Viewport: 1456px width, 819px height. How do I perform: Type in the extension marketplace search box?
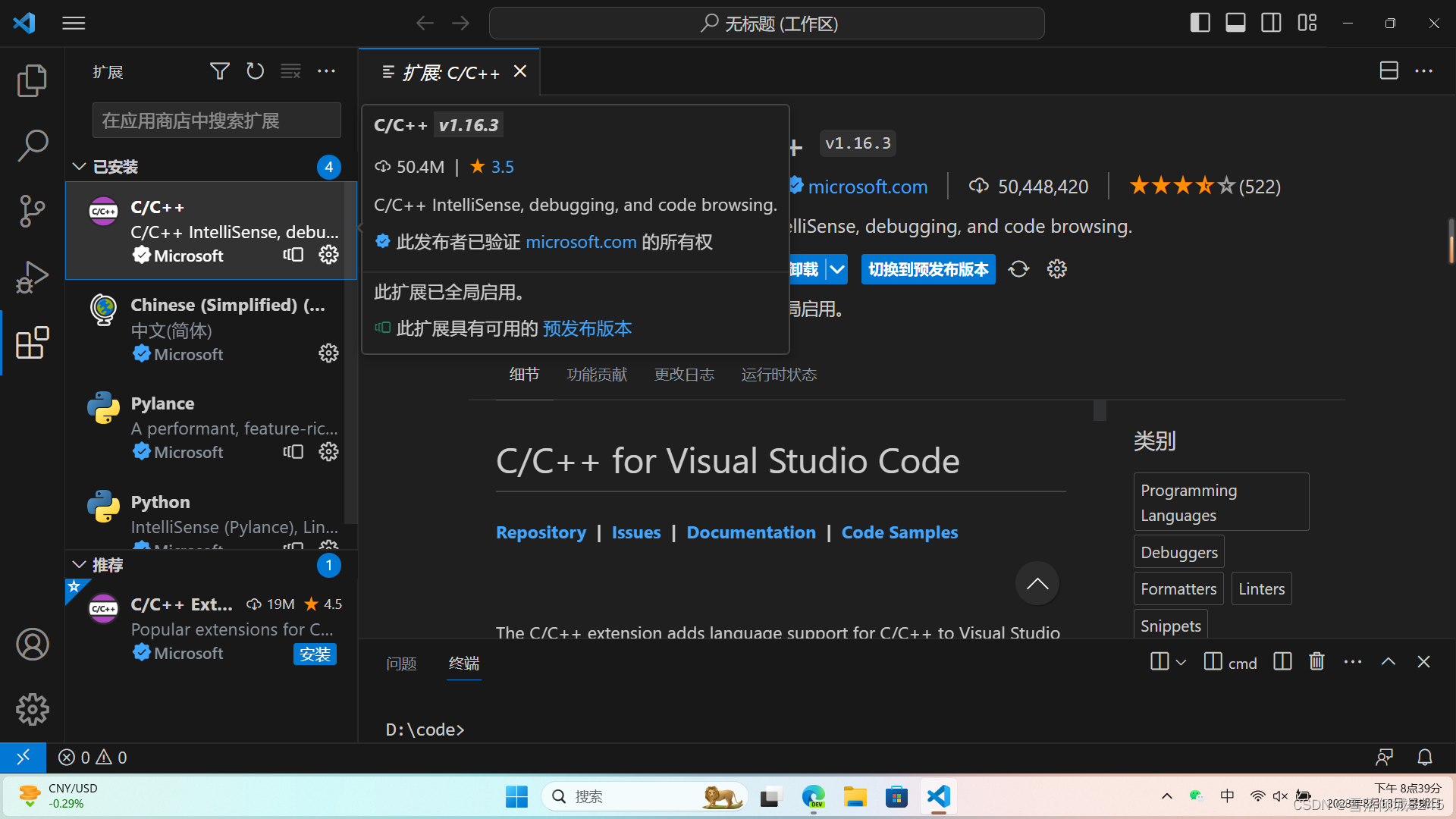[x=216, y=120]
